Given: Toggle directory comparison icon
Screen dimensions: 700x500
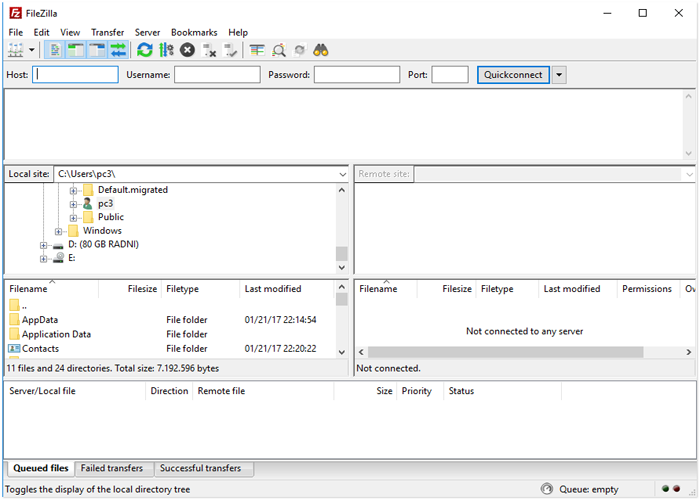Looking at the screenshot, I should [x=279, y=50].
